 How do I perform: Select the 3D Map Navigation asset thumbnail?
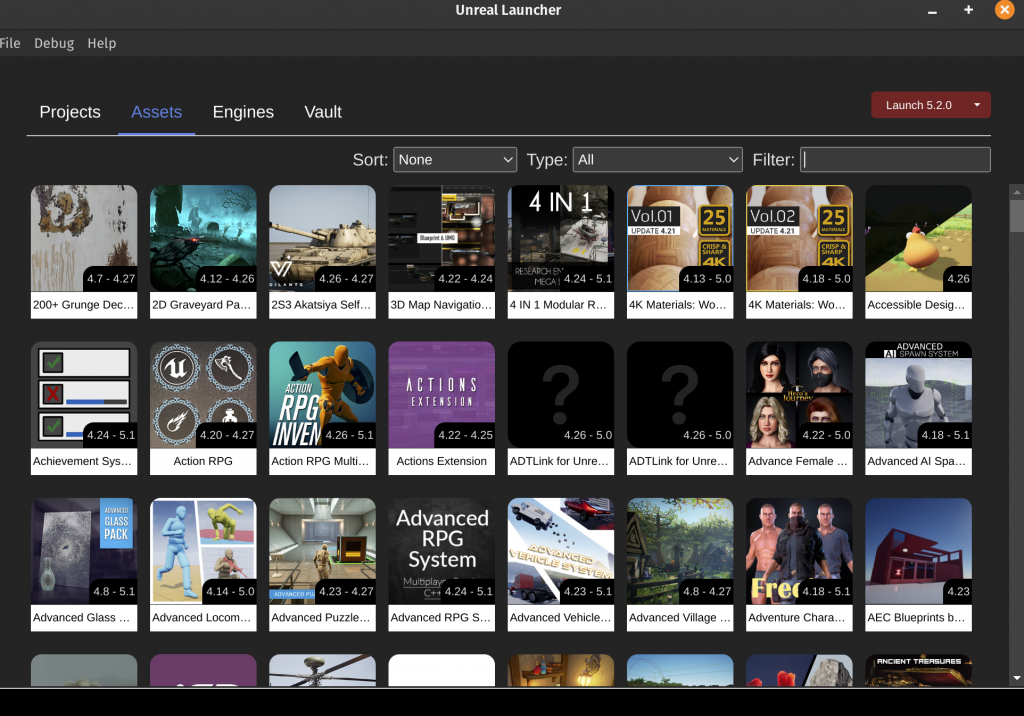[441, 238]
